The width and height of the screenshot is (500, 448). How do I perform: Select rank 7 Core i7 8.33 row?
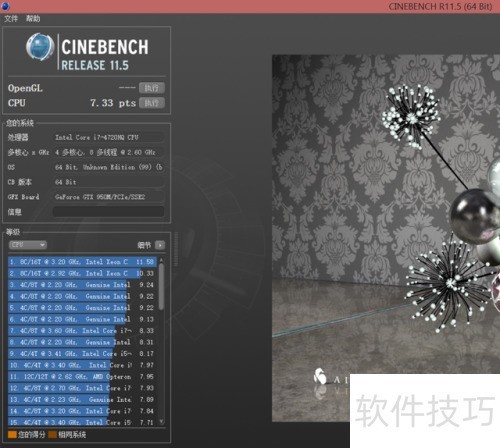pyautogui.click(x=82, y=331)
